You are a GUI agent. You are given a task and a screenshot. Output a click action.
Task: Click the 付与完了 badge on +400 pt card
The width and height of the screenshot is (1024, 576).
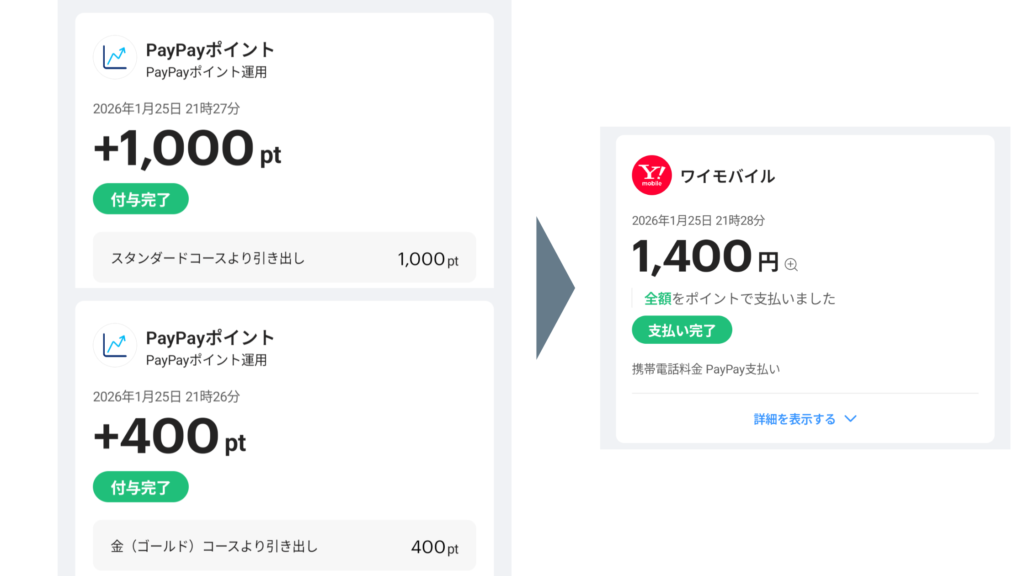coord(141,488)
